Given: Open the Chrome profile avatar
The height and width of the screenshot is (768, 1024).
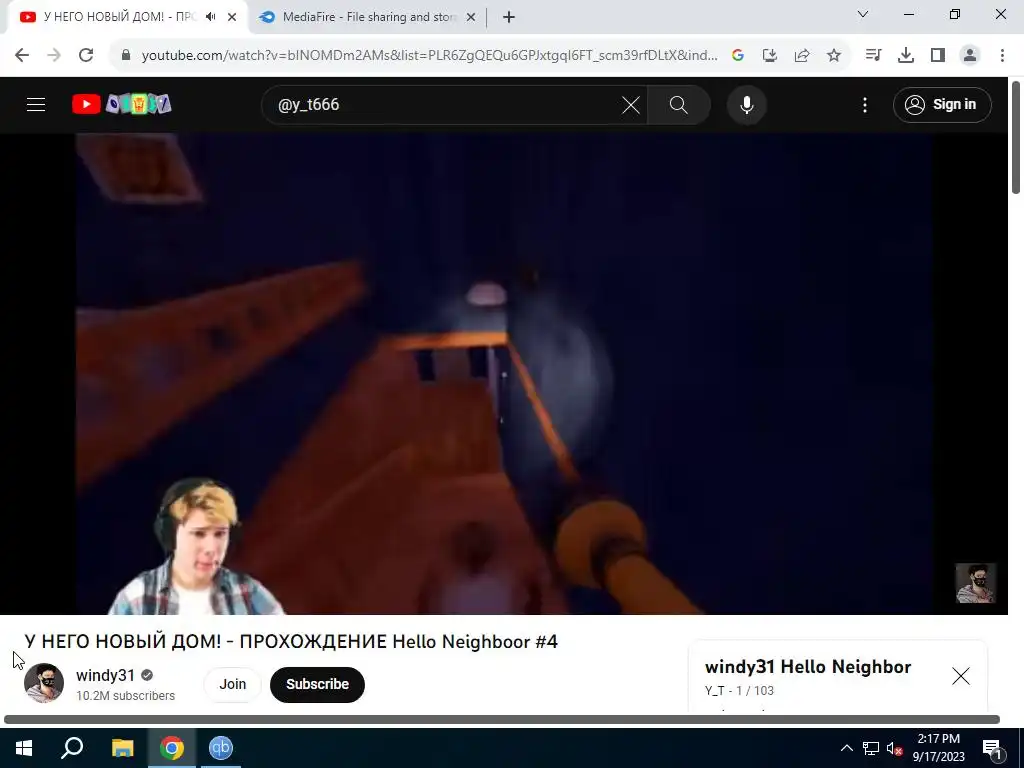Looking at the screenshot, I should [970, 56].
